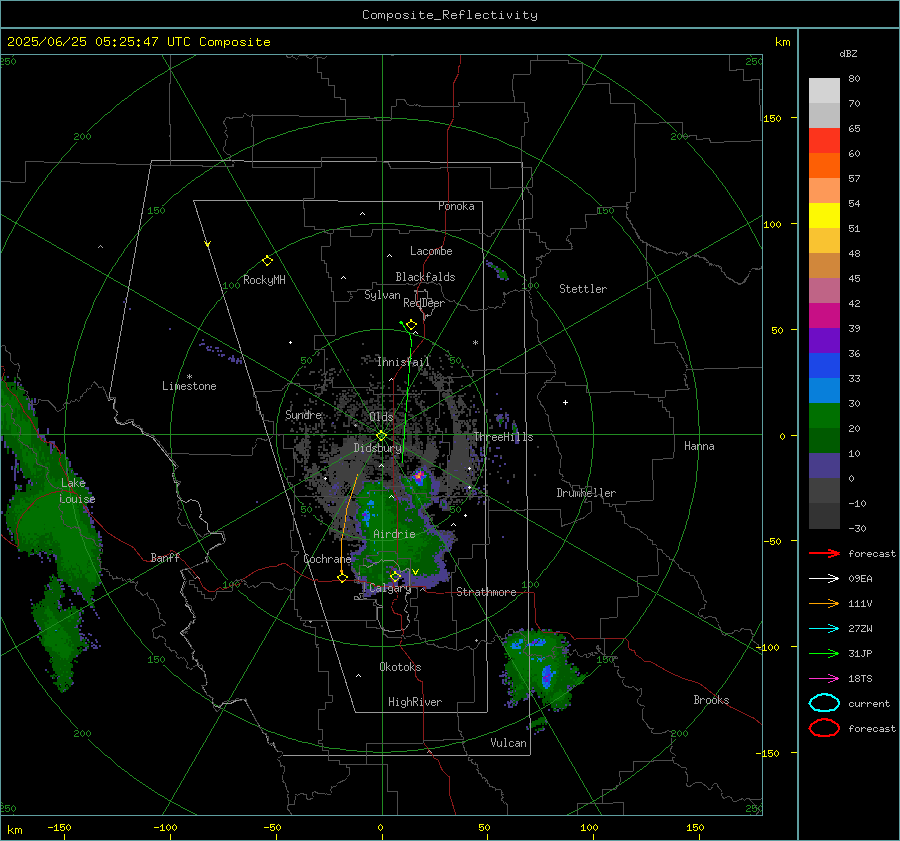Image resolution: width=900 pixels, height=841 pixels.
Task: Click the green 31JP arrow in legend
Action: 824,653
